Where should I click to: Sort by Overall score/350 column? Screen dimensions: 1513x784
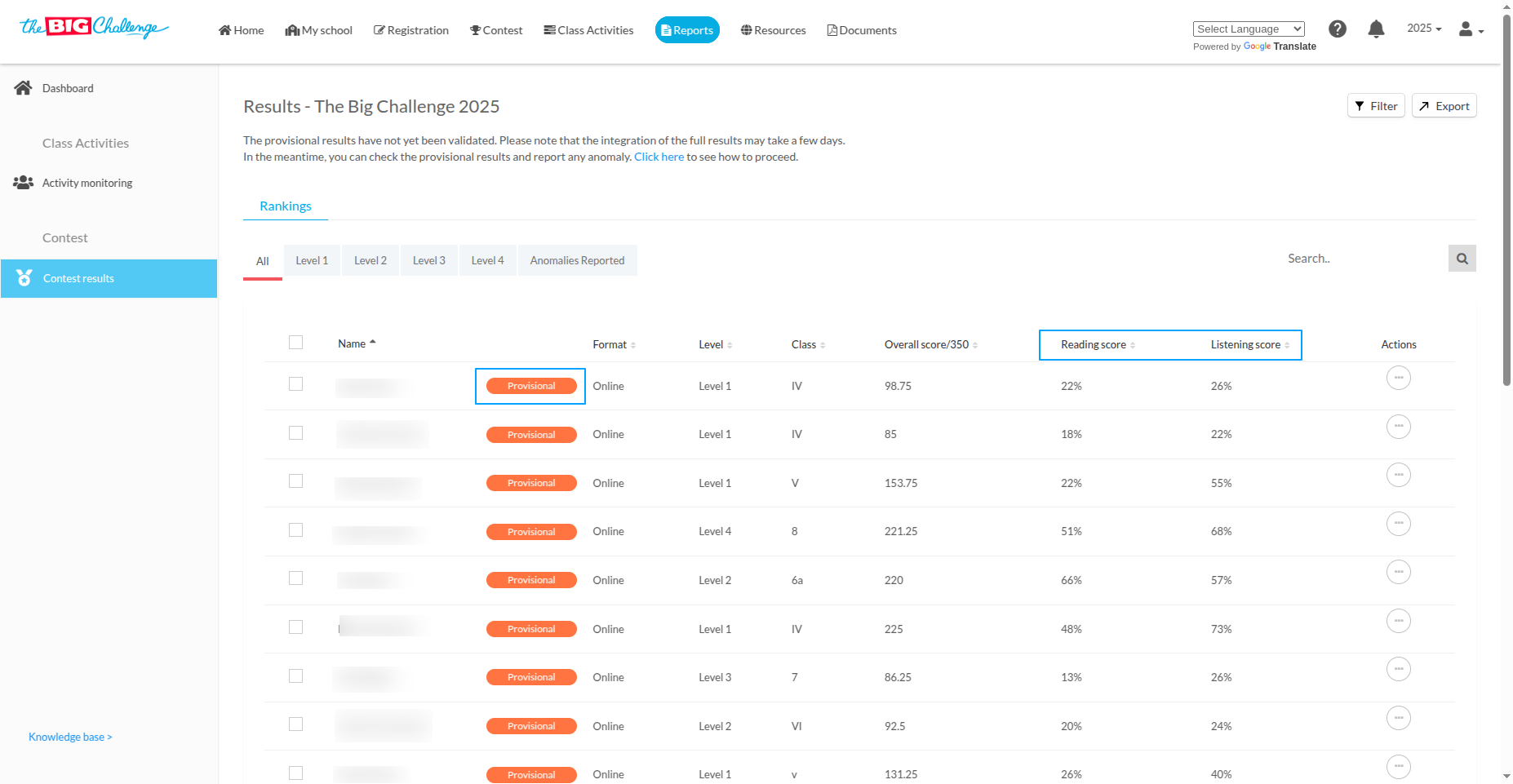[931, 344]
